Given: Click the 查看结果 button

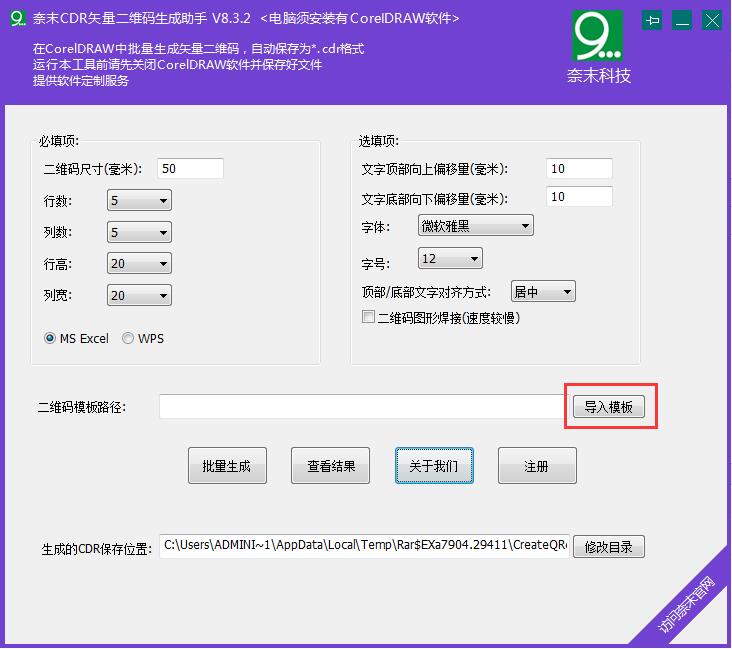Looking at the screenshot, I should click(331, 466).
